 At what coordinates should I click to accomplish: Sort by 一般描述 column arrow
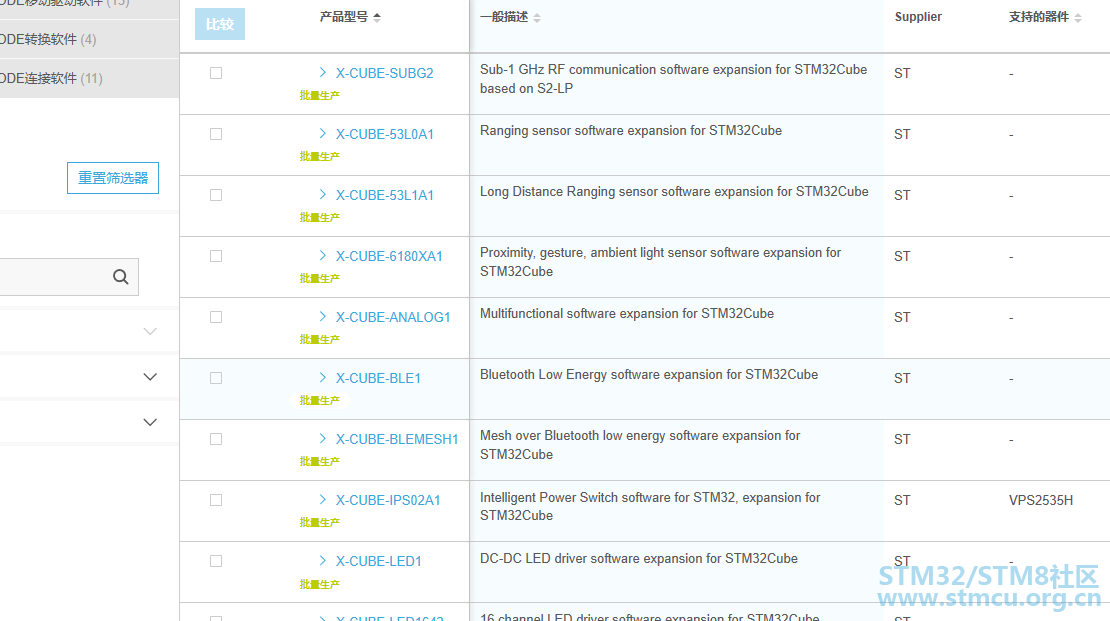pos(537,18)
